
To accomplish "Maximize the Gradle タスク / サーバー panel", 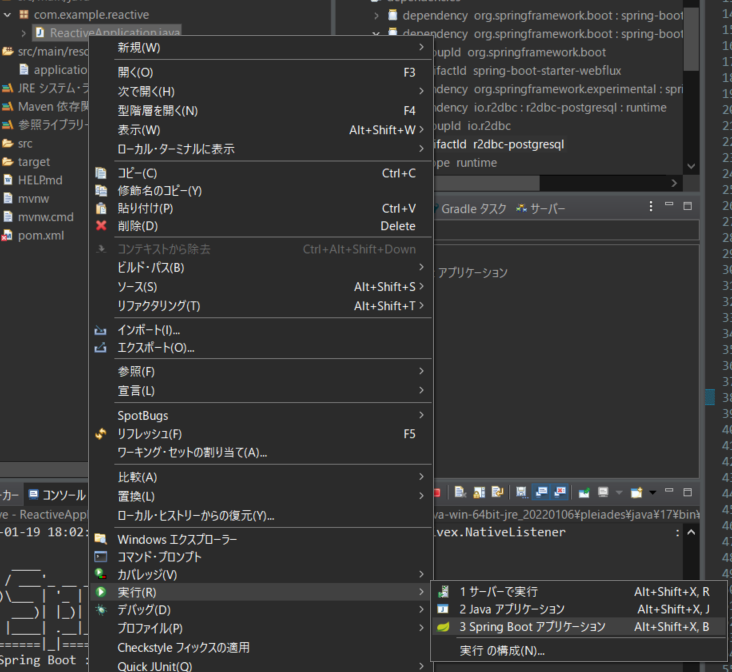I will [687, 206].
